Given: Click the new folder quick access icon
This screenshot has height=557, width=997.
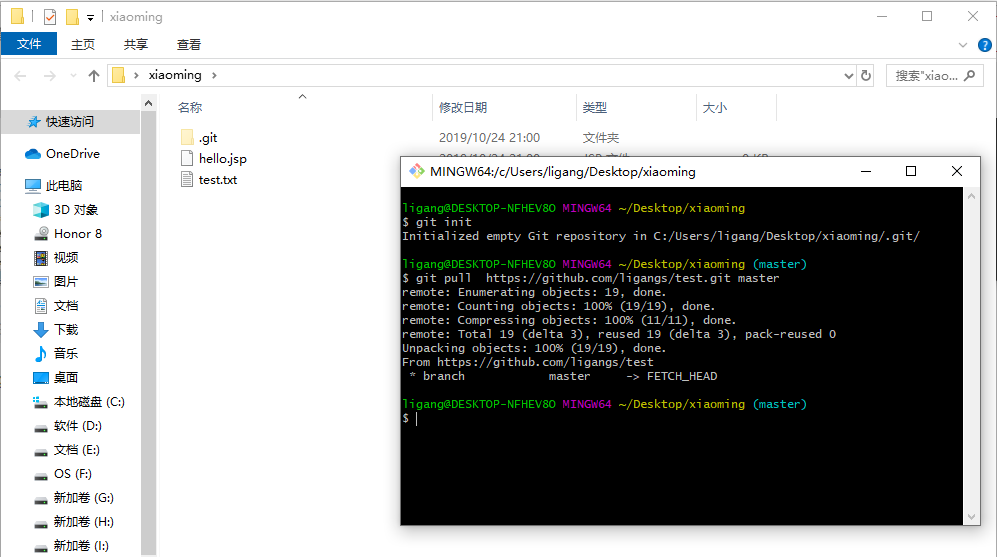Looking at the screenshot, I should [x=72, y=17].
